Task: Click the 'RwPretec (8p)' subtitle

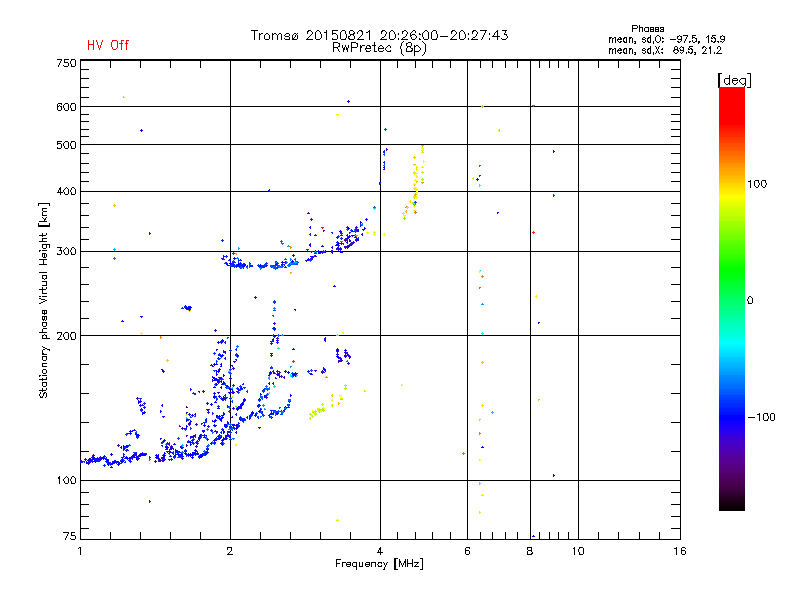Action: pos(379,48)
